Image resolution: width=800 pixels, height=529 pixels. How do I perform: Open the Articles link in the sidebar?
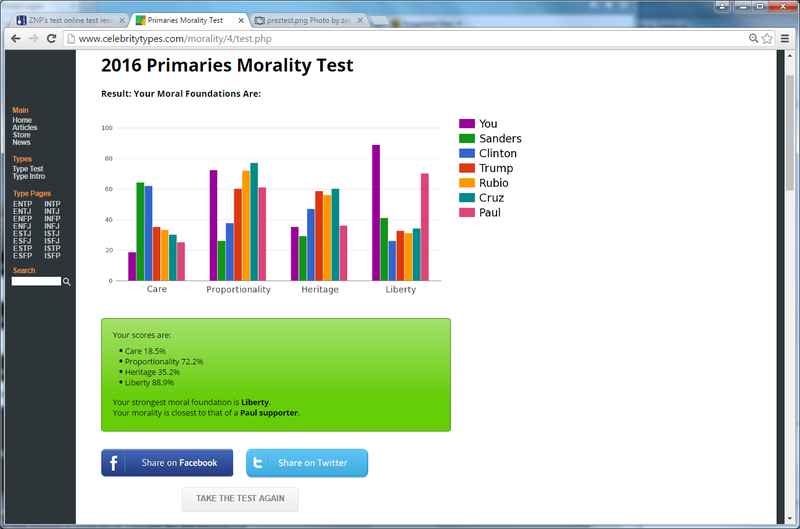pos(24,128)
